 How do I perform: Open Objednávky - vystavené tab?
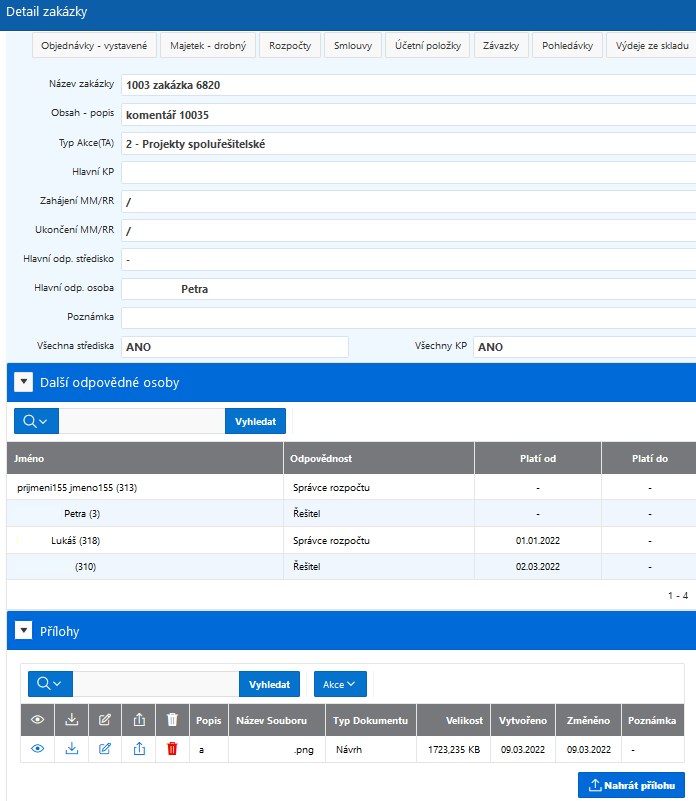94,45
